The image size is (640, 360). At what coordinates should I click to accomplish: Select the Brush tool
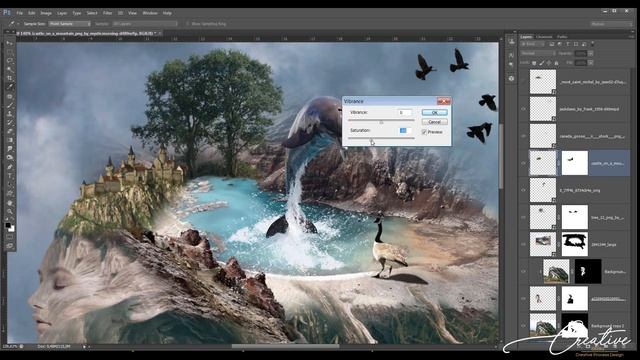(x=9, y=105)
